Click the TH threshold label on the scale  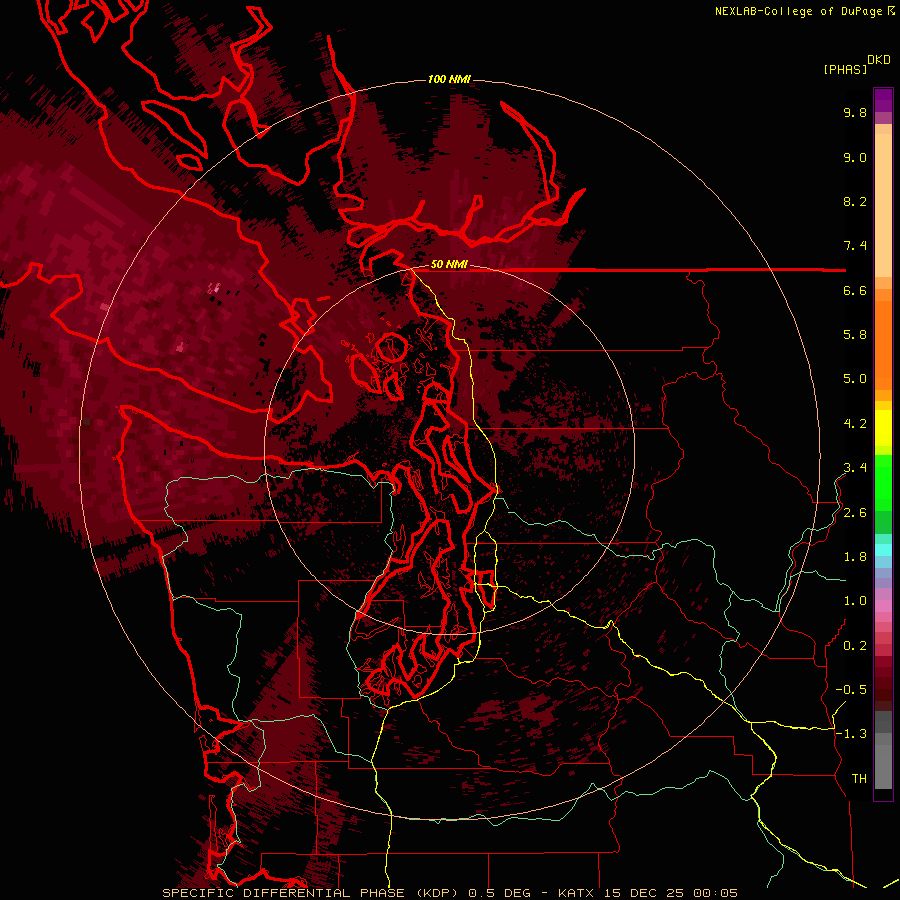point(859,779)
